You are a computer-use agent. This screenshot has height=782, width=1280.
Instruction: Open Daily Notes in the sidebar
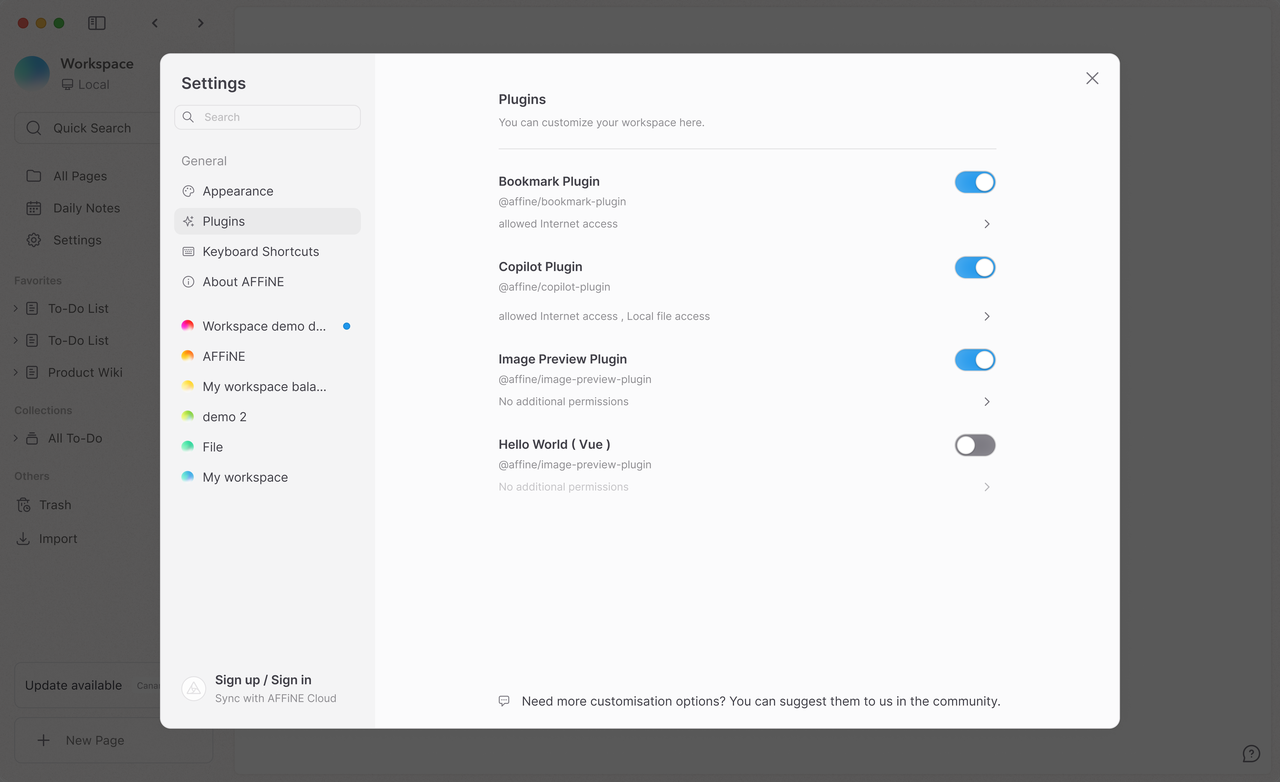[88, 208]
